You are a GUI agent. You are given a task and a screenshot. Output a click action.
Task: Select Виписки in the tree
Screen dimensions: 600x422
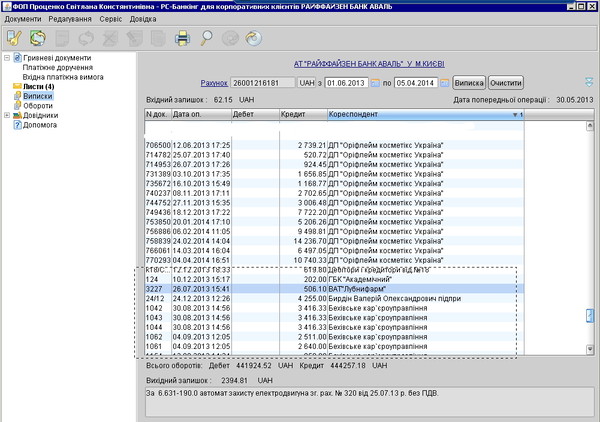point(38,96)
